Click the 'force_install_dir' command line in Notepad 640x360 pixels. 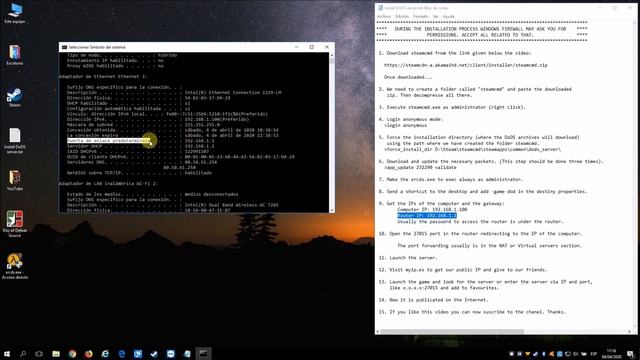(472, 149)
